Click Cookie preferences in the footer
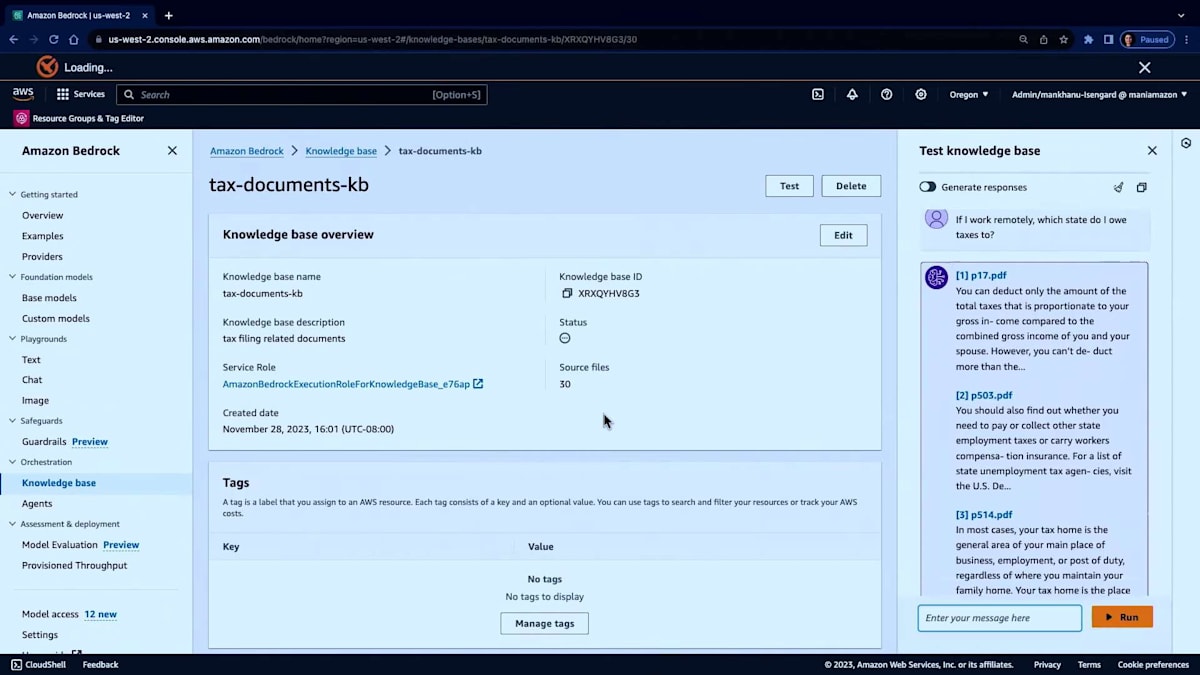The height and width of the screenshot is (675, 1200). (1153, 664)
